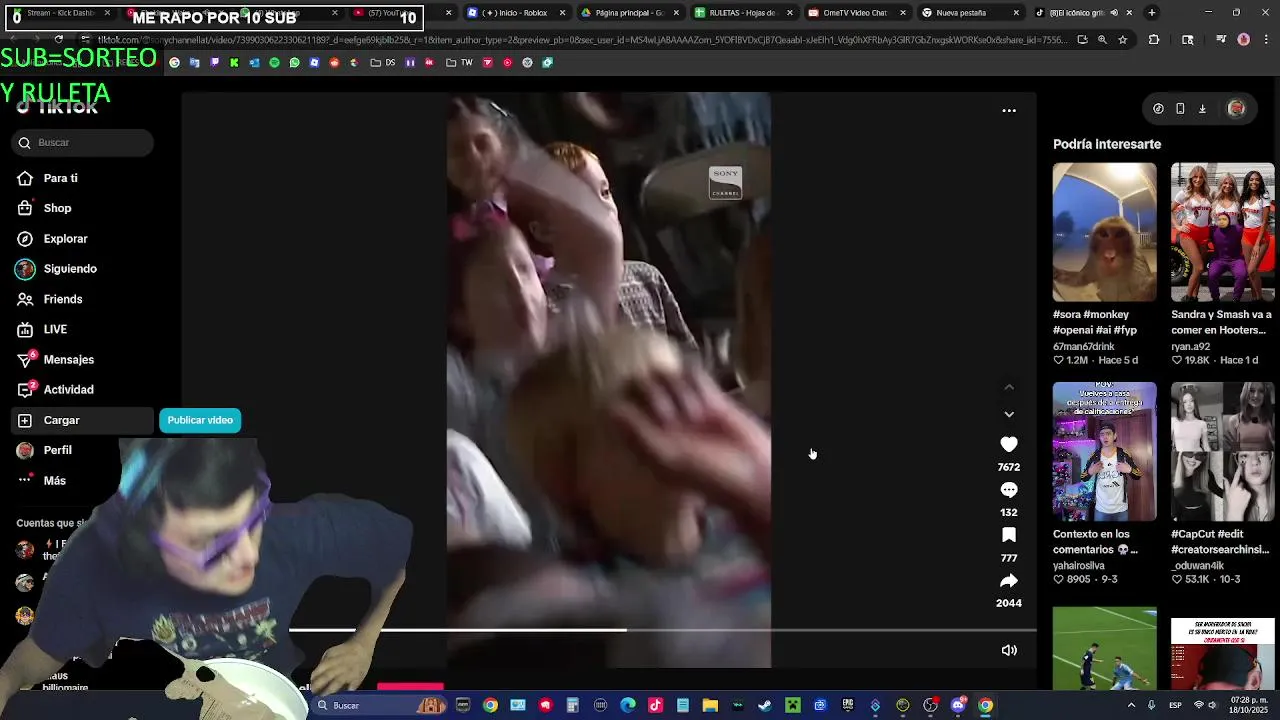
Task: Open the Actividad notifications
Action: click(x=68, y=390)
